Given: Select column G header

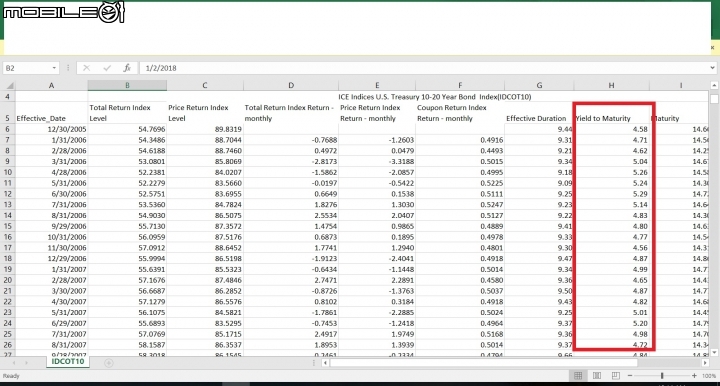Looking at the screenshot, I should 539,85.
